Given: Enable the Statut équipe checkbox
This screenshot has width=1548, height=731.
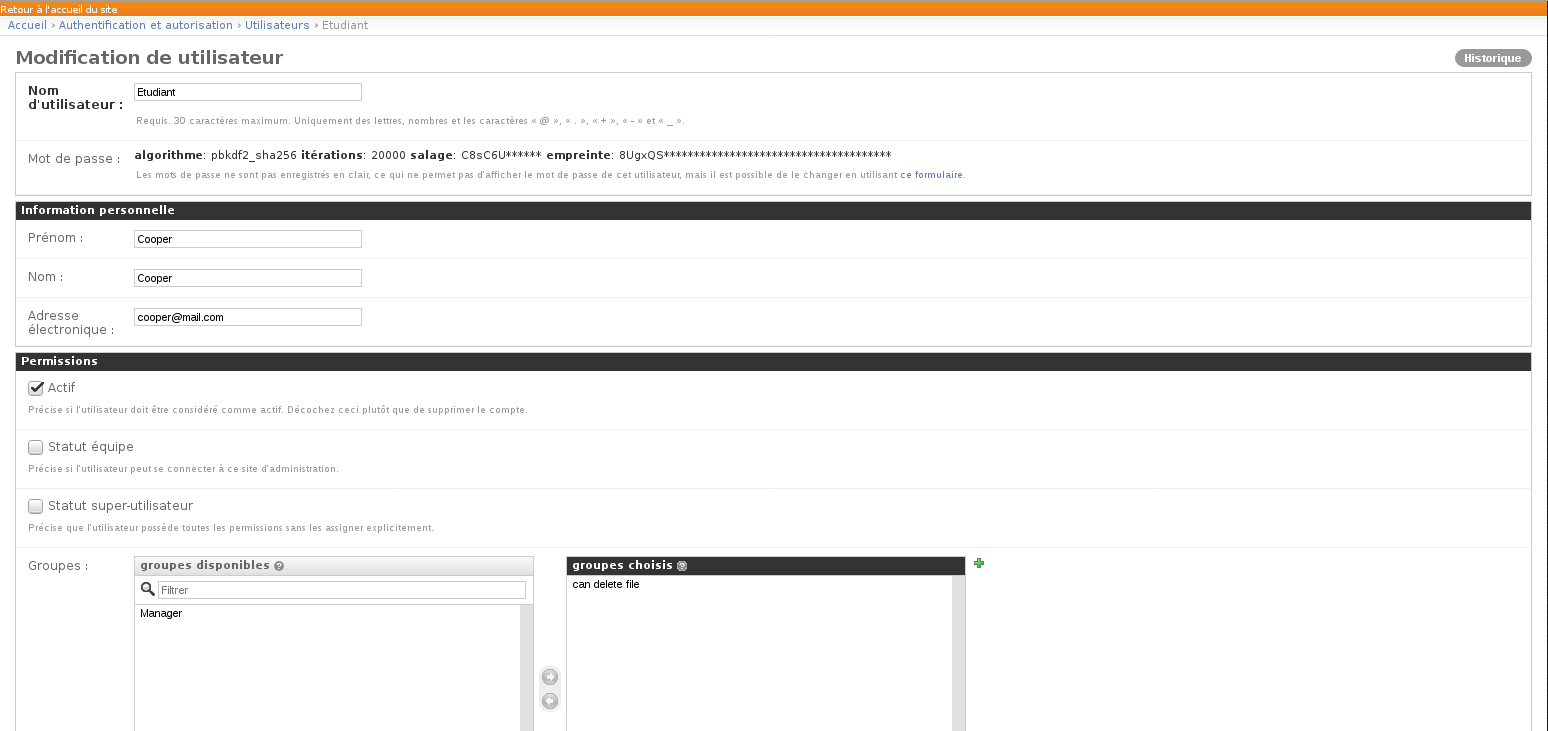Looking at the screenshot, I should (36, 447).
